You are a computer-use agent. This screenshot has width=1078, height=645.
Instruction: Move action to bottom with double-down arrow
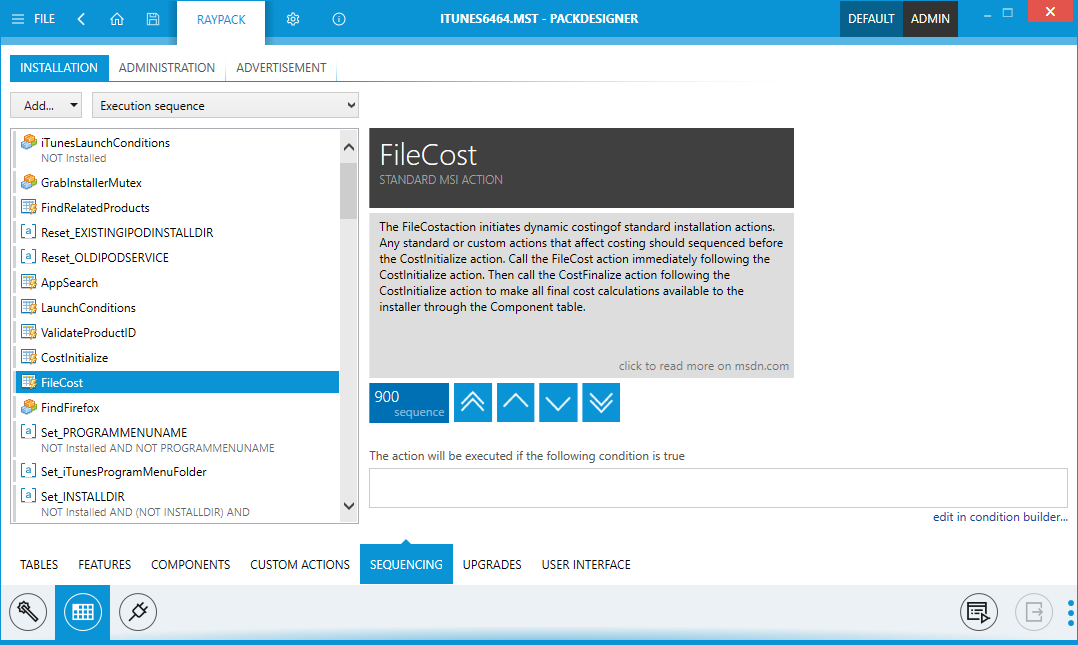click(601, 402)
